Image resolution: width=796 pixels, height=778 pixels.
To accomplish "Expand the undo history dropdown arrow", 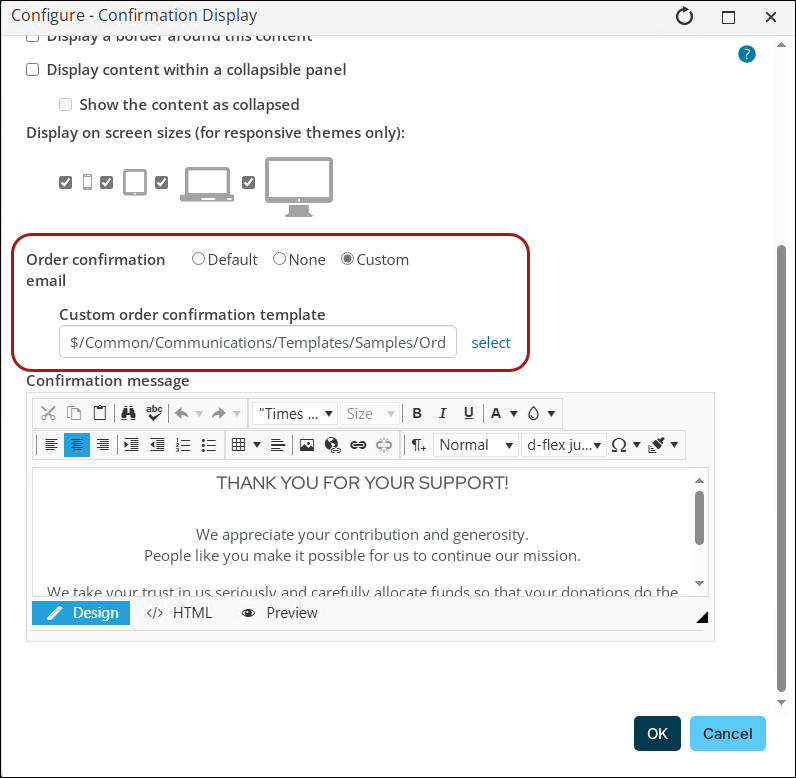I will point(200,414).
